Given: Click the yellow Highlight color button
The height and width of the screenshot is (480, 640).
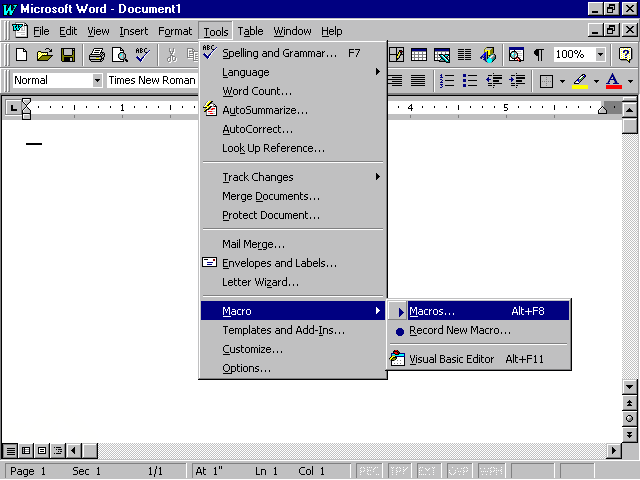Looking at the screenshot, I should pyautogui.click(x=580, y=80).
